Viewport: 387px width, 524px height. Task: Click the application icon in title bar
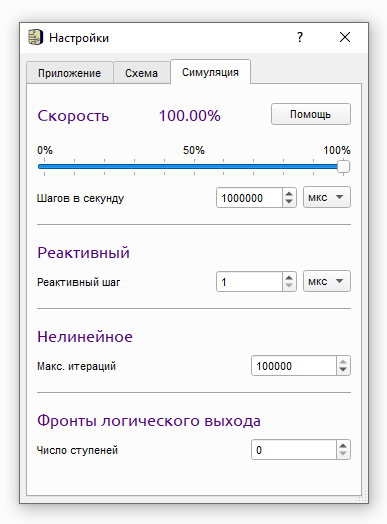click(35, 37)
